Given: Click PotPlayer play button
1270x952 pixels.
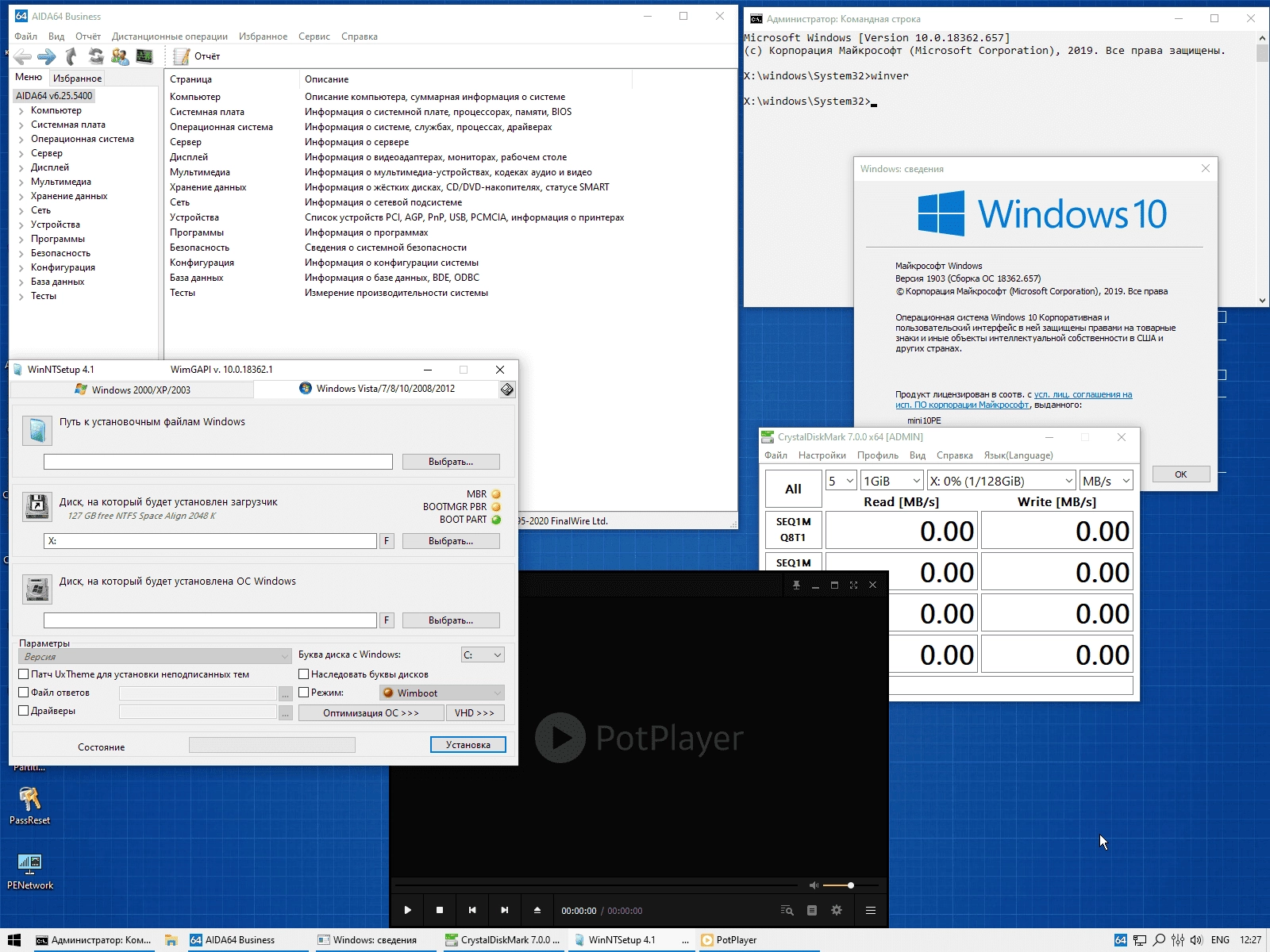Looking at the screenshot, I should (407, 910).
